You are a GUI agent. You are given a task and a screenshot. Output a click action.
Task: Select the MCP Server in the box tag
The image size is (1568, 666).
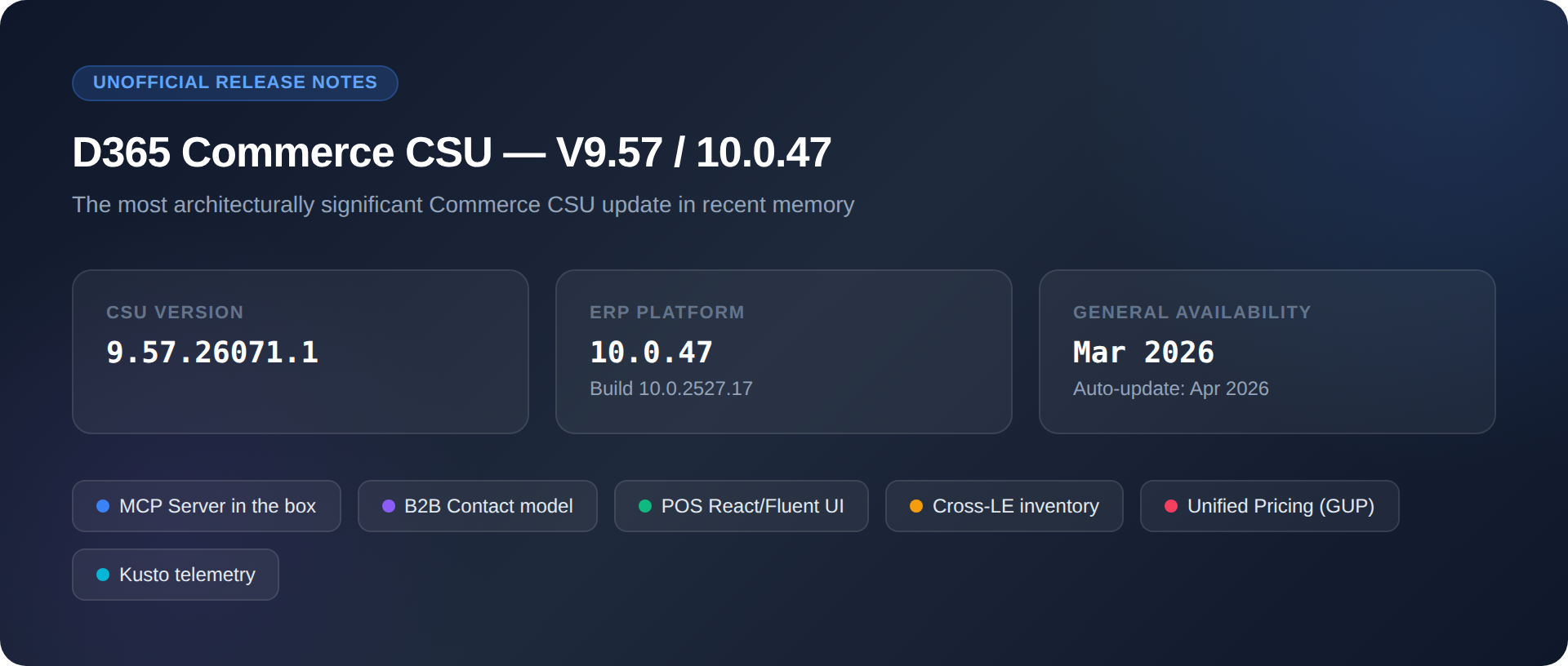point(207,506)
